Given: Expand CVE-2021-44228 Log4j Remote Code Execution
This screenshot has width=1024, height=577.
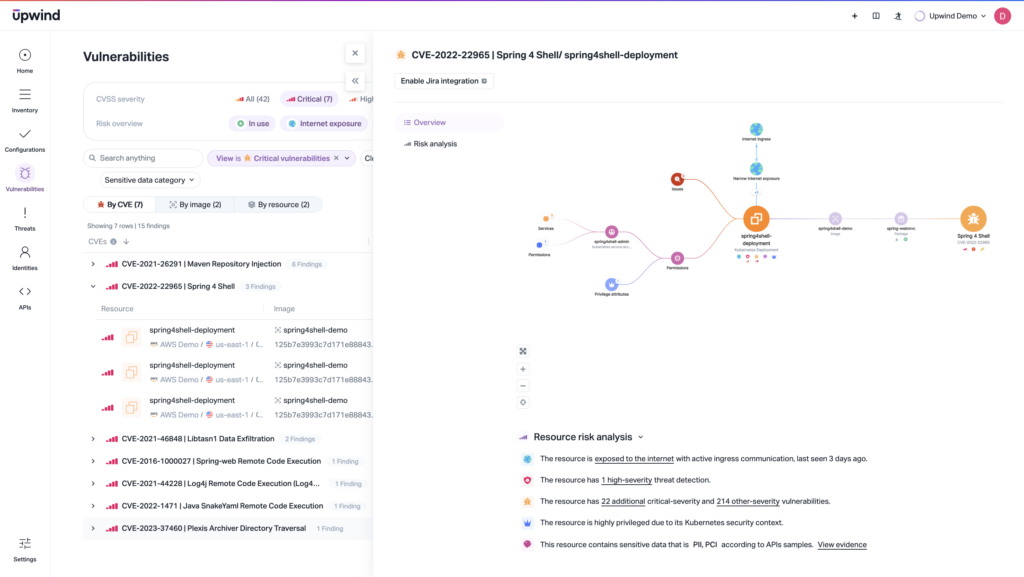Looking at the screenshot, I should pyautogui.click(x=93, y=484).
